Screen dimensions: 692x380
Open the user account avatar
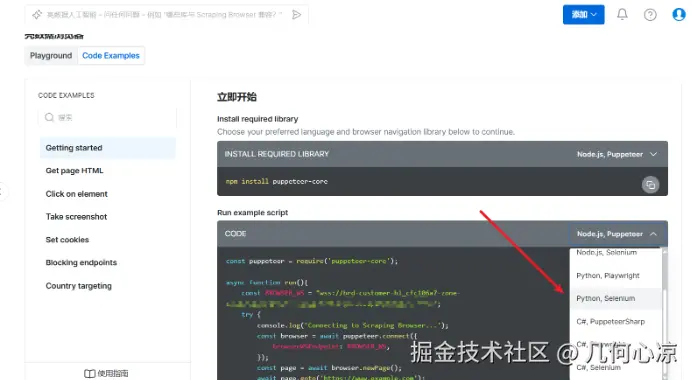point(678,15)
